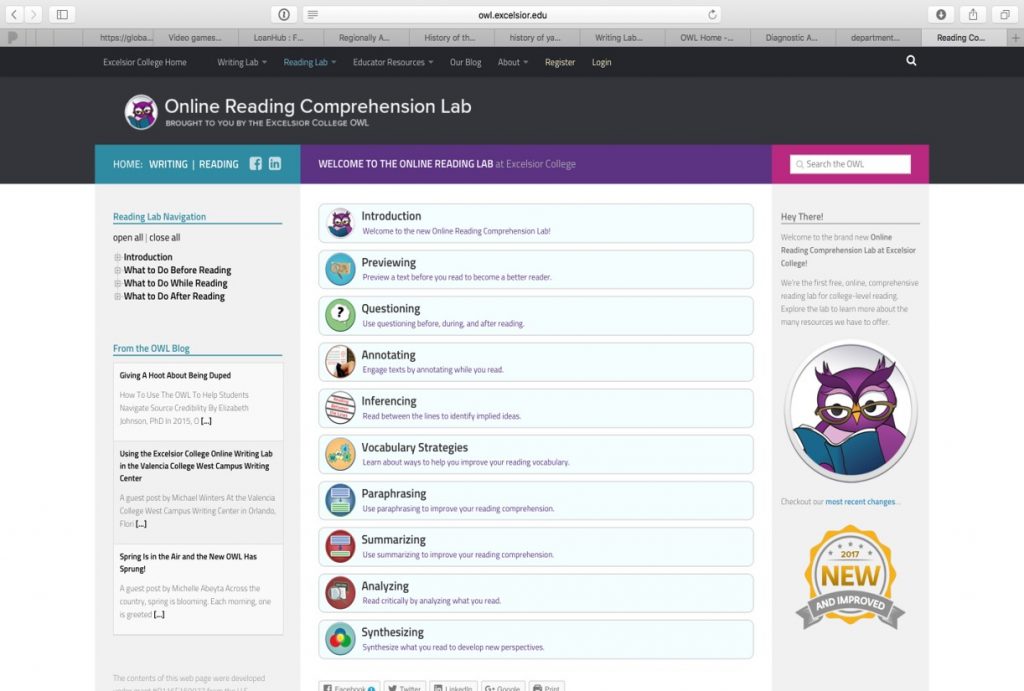Viewport: 1024px width, 691px height.
Task: Open Excelsior College Home link
Action: 145,62
